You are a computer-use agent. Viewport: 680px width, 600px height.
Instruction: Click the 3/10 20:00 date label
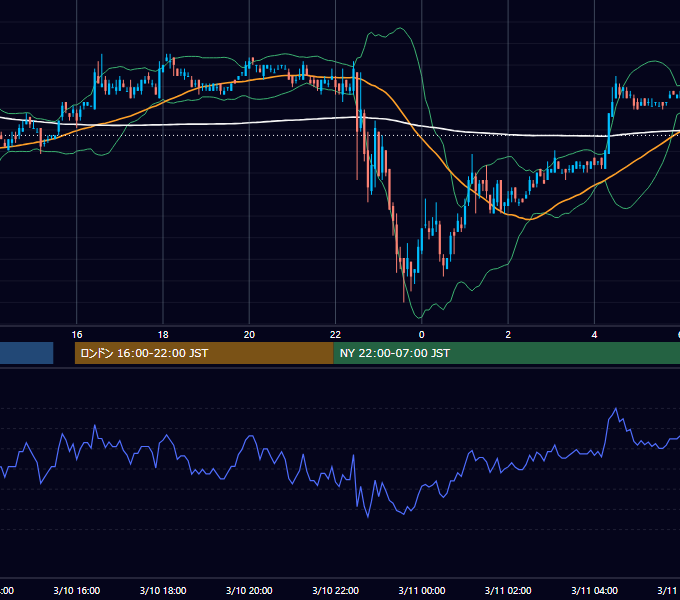(249, 590)
